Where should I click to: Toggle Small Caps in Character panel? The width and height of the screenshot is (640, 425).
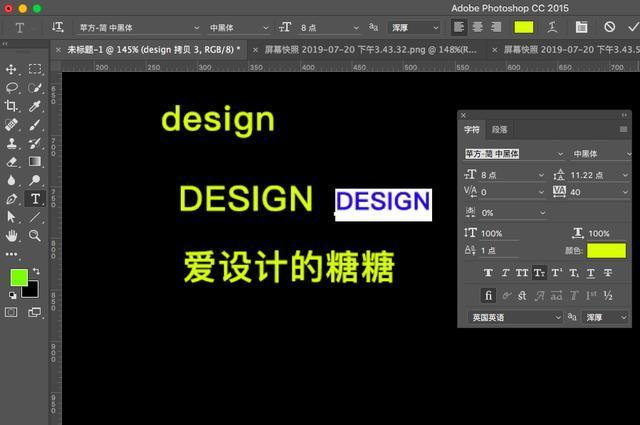pos(539,273)
